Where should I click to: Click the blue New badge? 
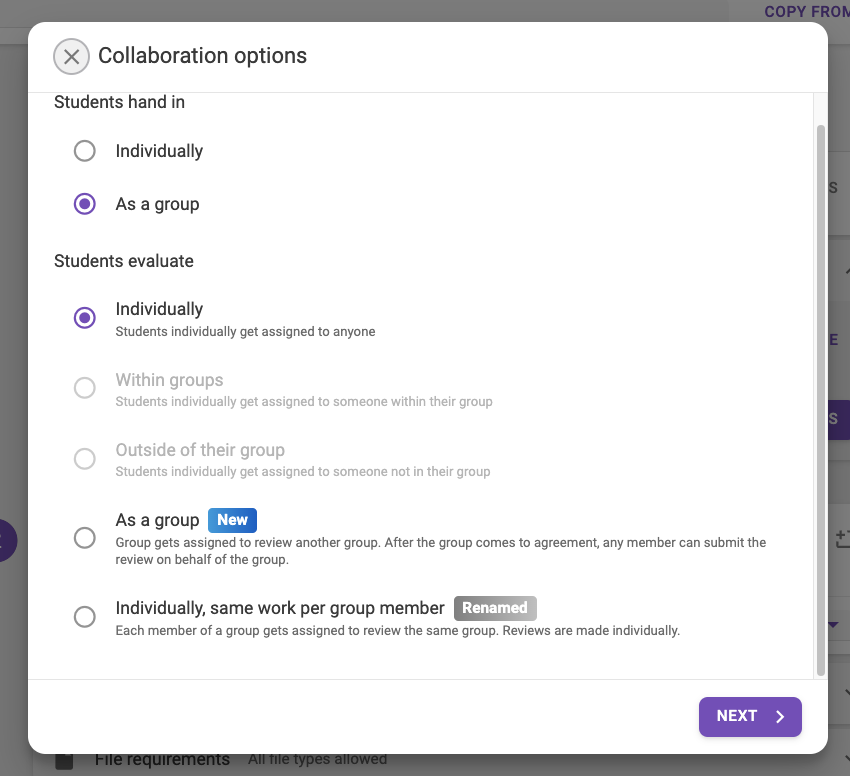pos(233,520)
